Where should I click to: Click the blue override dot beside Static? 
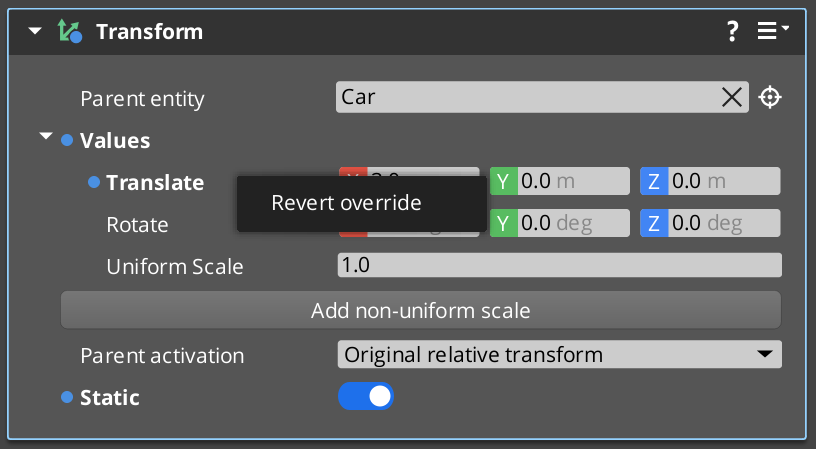tap(67, 398)
